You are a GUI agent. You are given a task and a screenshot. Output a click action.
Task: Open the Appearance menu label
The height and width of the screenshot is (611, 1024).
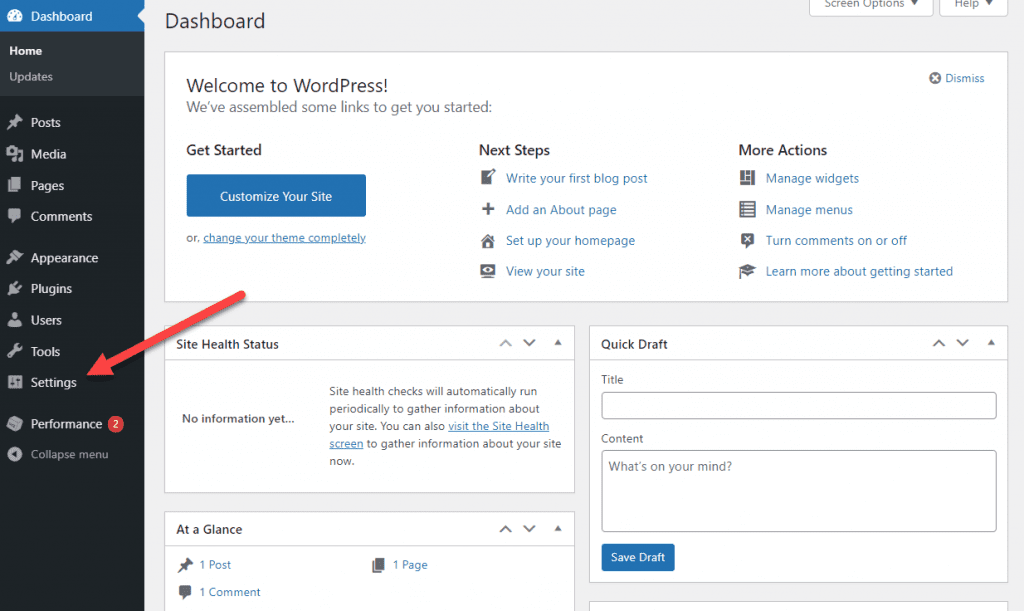pyautogui.click(x=64, y=258)
